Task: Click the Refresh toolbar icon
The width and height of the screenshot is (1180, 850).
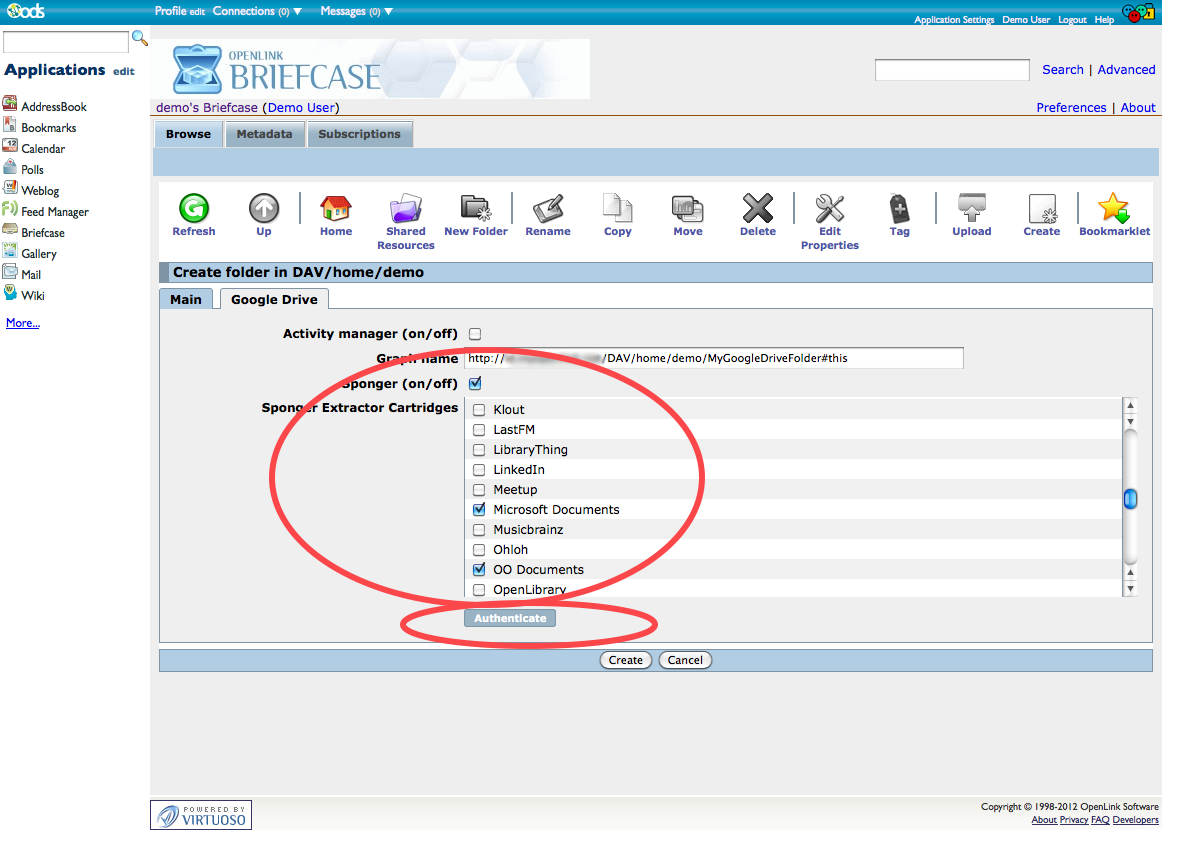Action: (x=193, y=209)
